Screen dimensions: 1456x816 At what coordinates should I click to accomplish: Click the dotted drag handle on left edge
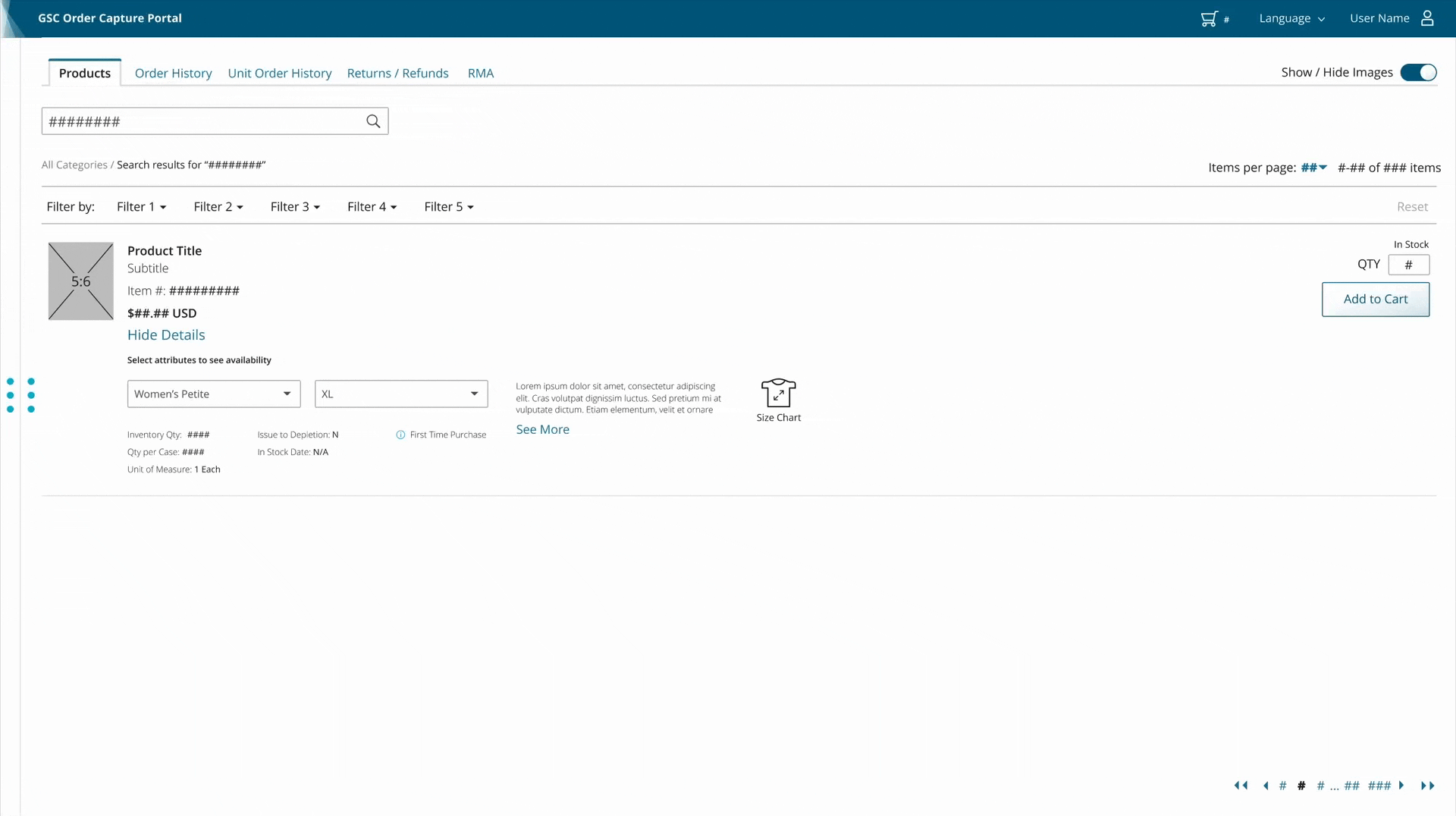(x=20, y=395)
